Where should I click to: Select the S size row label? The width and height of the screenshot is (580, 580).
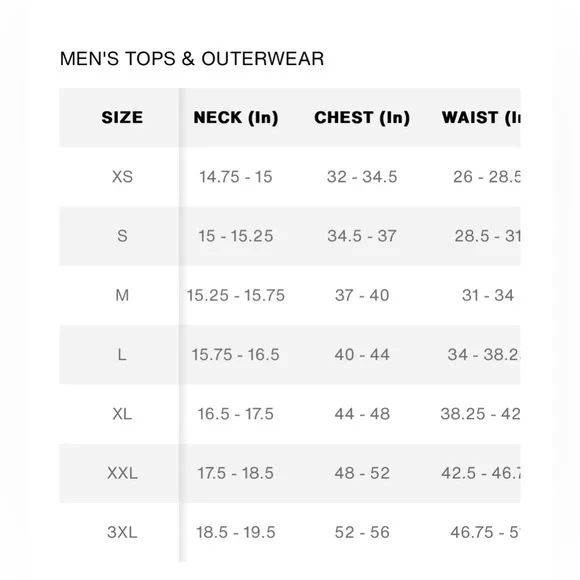(x=122, y=236)
